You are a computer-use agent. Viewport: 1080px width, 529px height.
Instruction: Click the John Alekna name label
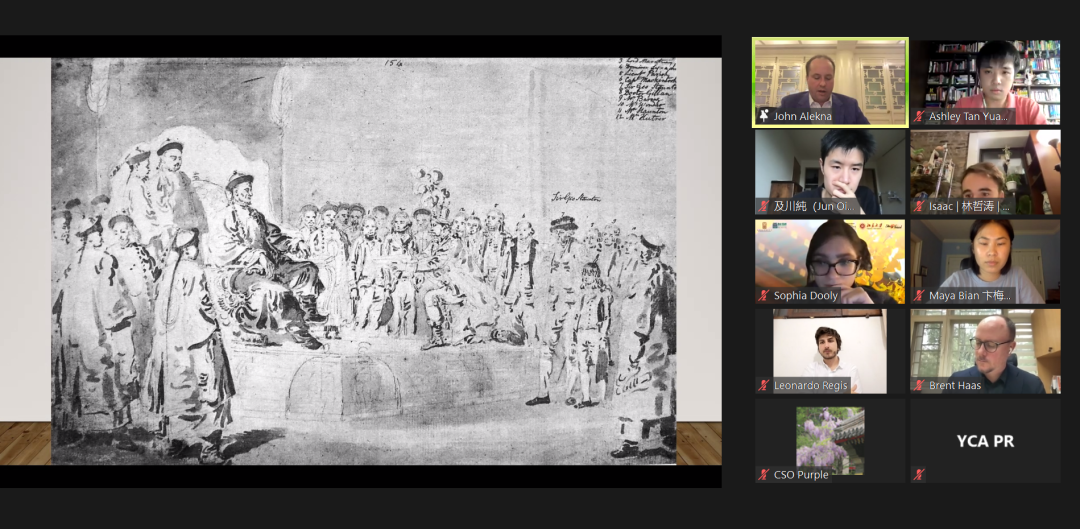(802, 116)
